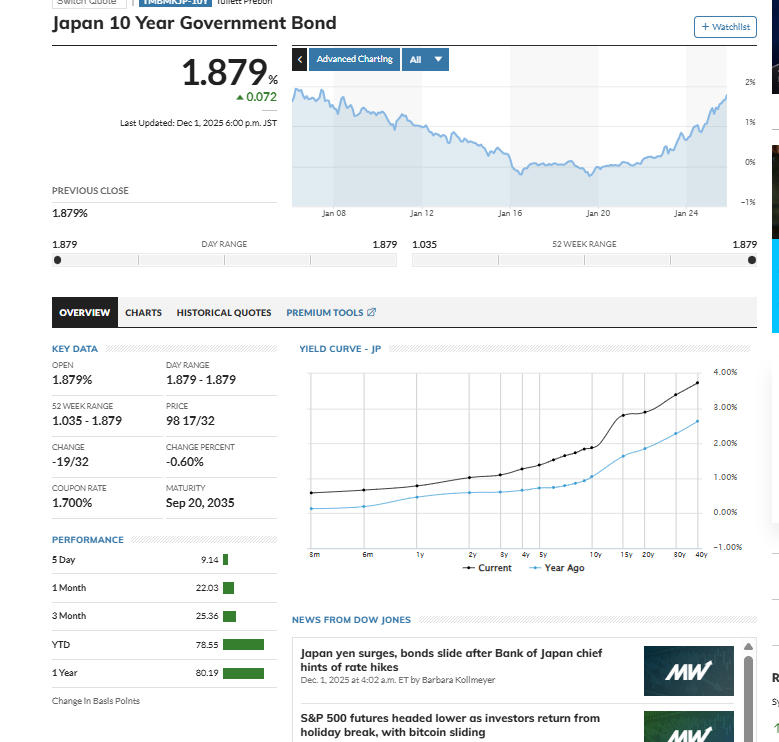
Task: Click the Current legend item
Action: click(x=487, y=568)
